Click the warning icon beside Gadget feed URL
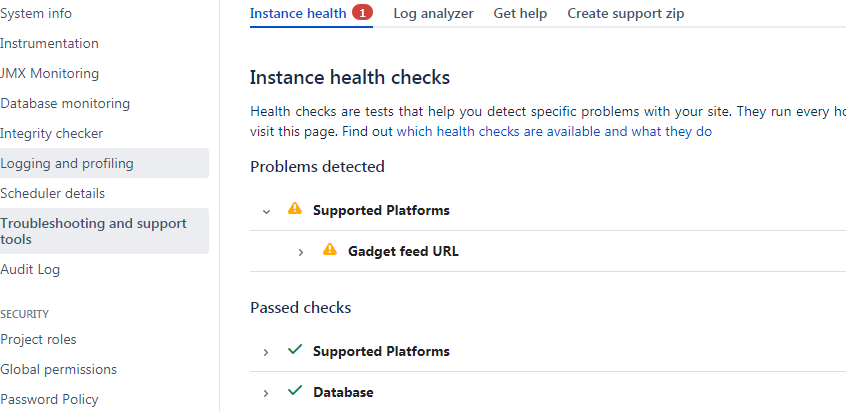846x411 pixels. [x=330, y=250]
